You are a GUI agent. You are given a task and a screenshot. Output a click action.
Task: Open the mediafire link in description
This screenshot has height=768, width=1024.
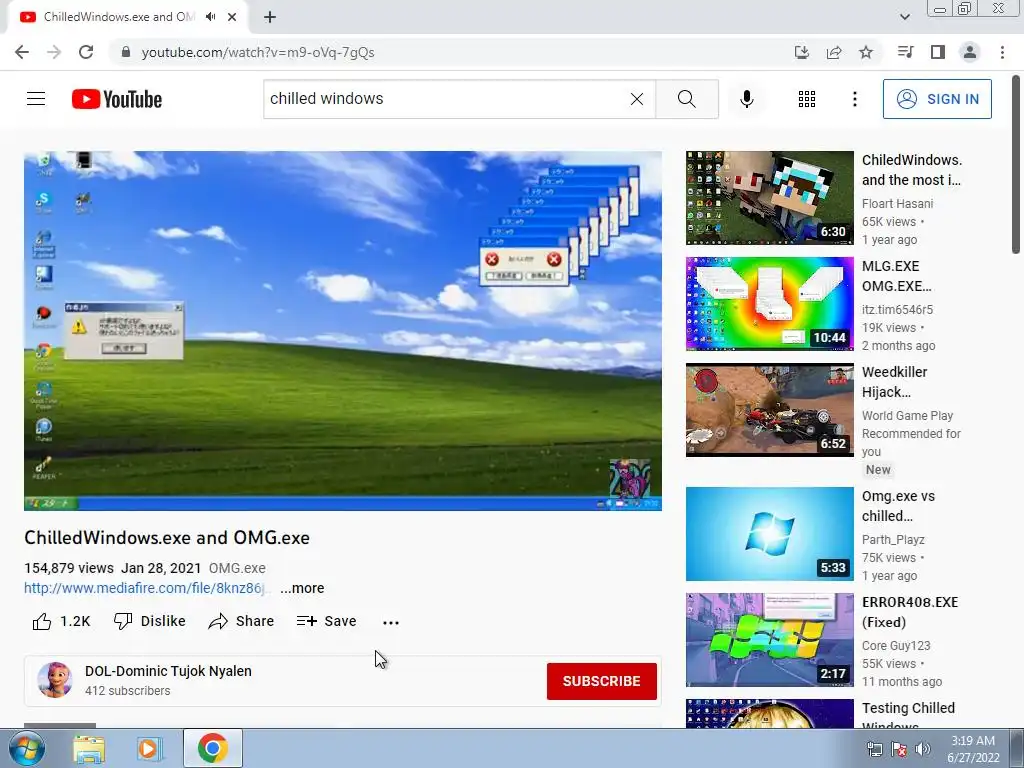coord(147,588)
